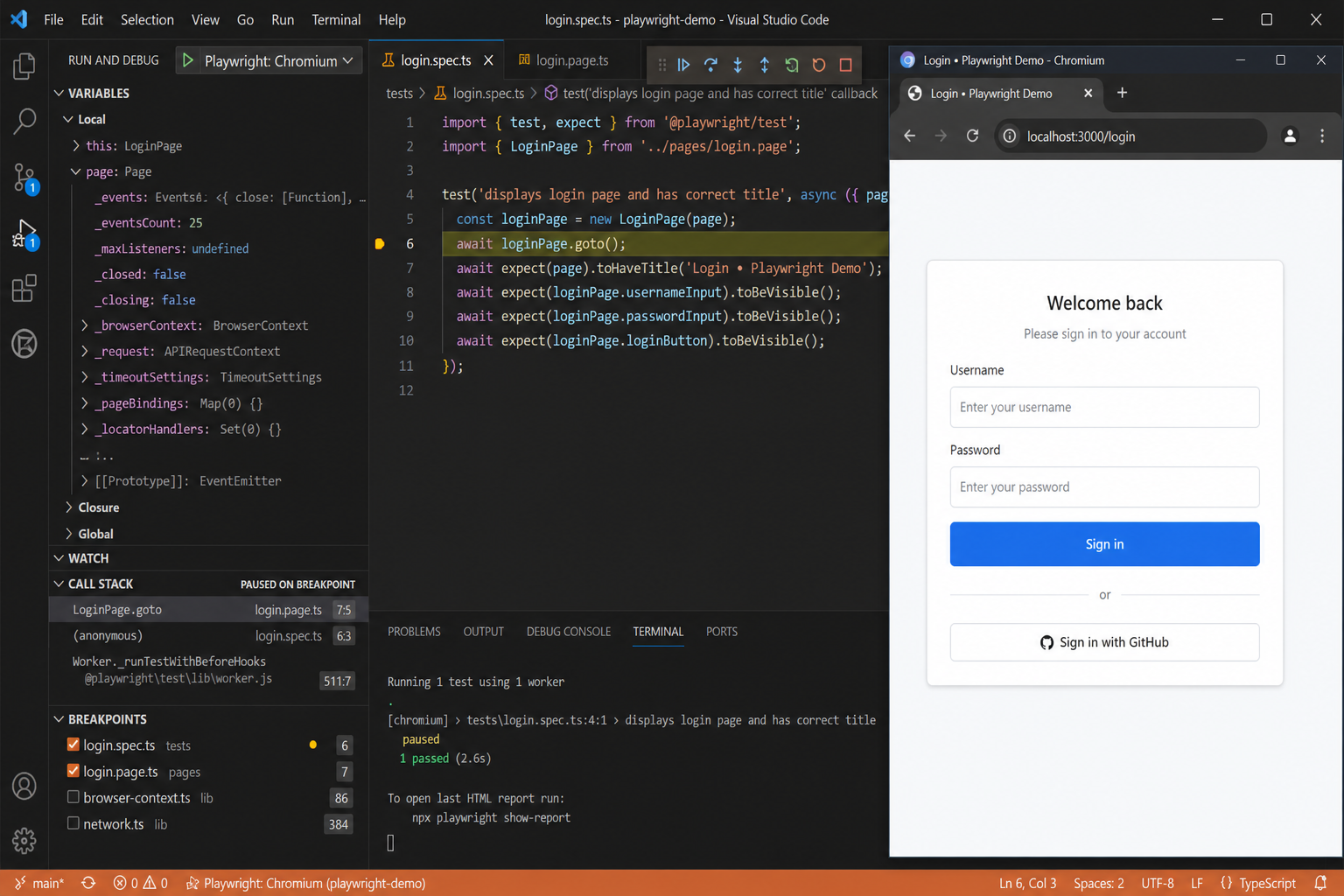Show errors and warnings count in status bar
1344x896 pixels.
tap(141, 883)
